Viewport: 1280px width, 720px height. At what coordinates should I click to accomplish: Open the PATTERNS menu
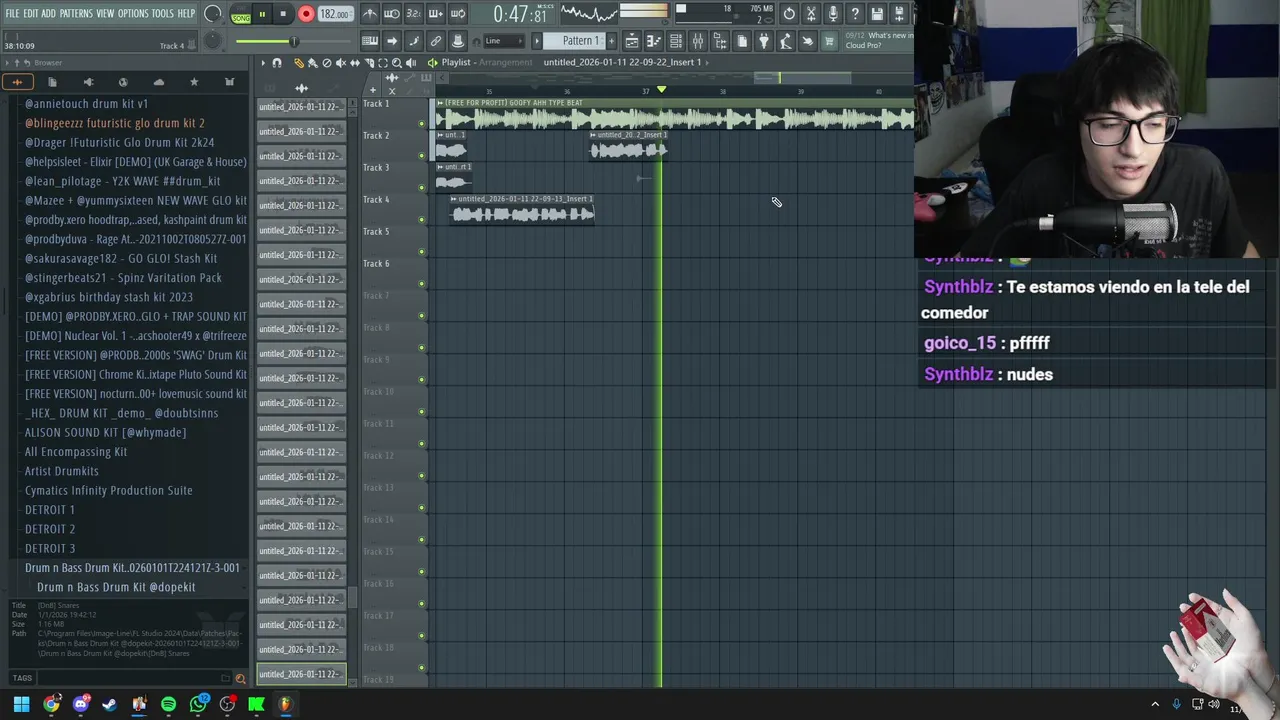point(76,14)
